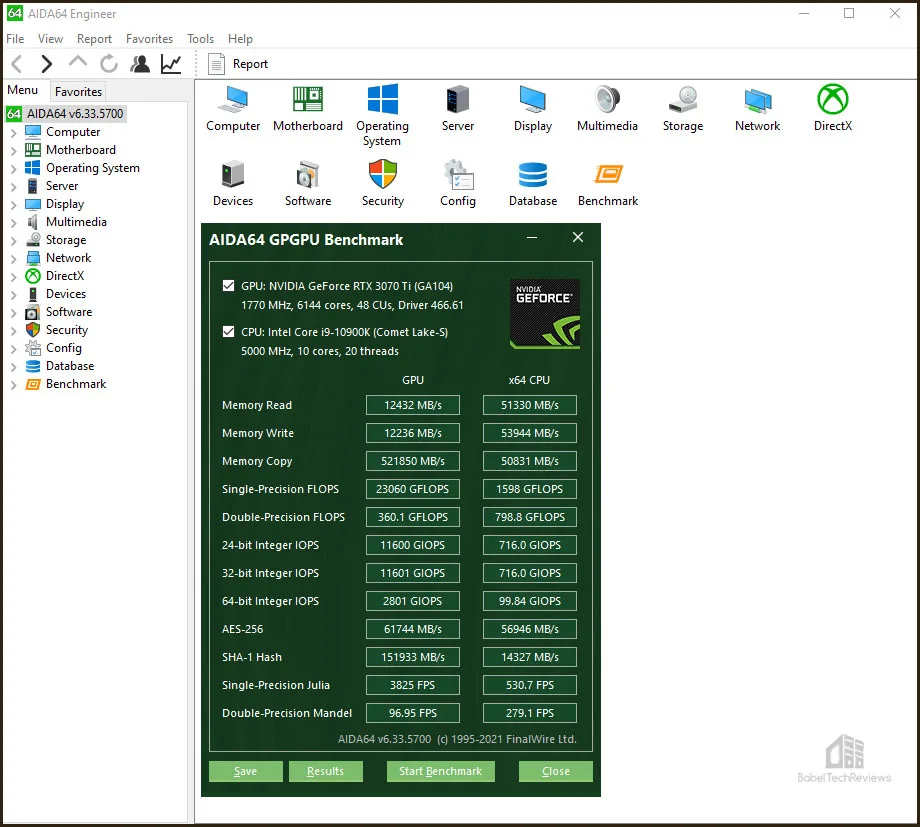Screen dimensions: 920x827
Task: Click GPU Single-Precision FLOPS 23060 GFLOPS
Action: tap(412, 489)
